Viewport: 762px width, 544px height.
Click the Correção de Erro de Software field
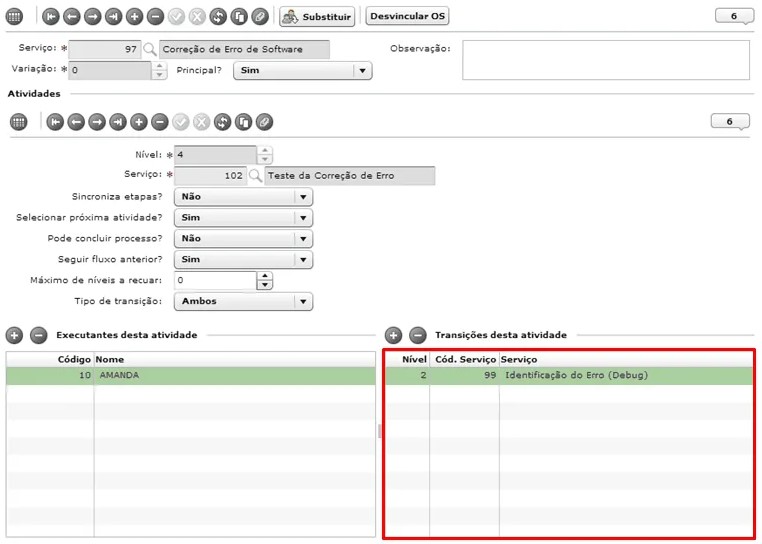(x=244, y=50)
